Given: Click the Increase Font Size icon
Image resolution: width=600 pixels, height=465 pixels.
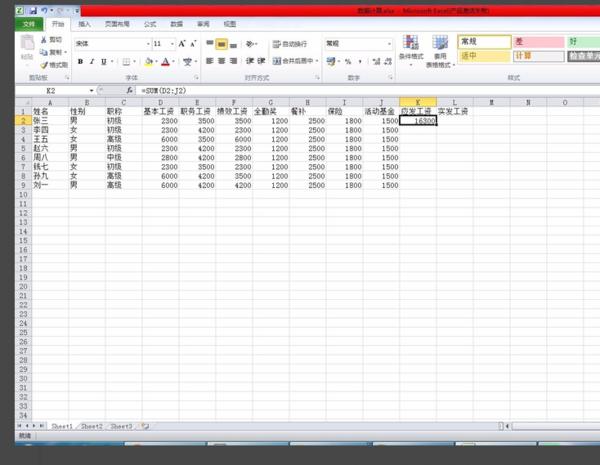Looking at the screenshot, I should [x=182, y=44].
